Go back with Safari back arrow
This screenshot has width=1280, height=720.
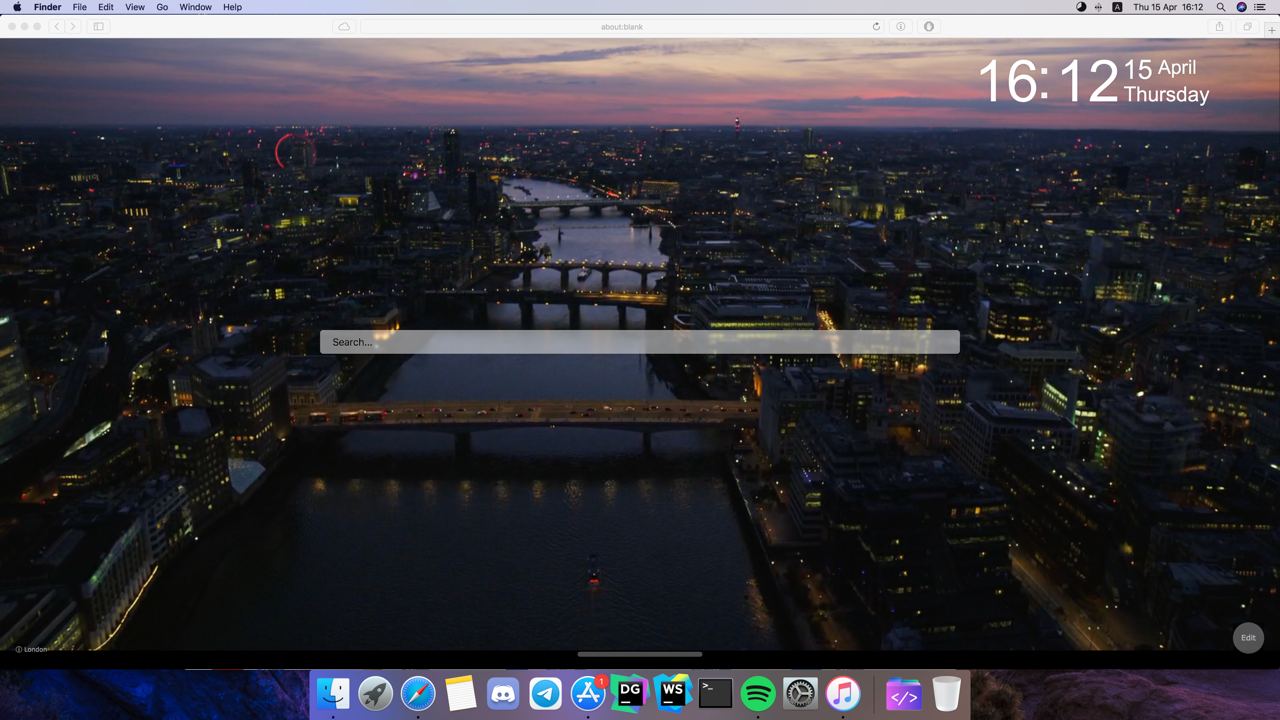tap(57, 26)
